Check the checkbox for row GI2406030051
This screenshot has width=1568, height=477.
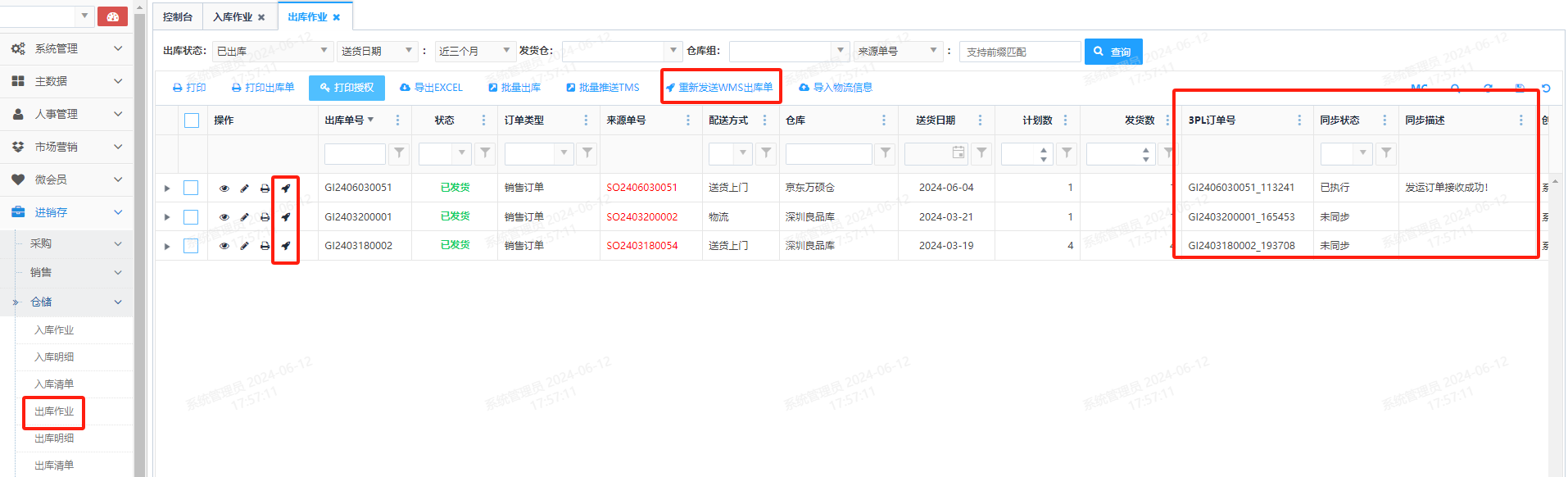coord(191,189)
